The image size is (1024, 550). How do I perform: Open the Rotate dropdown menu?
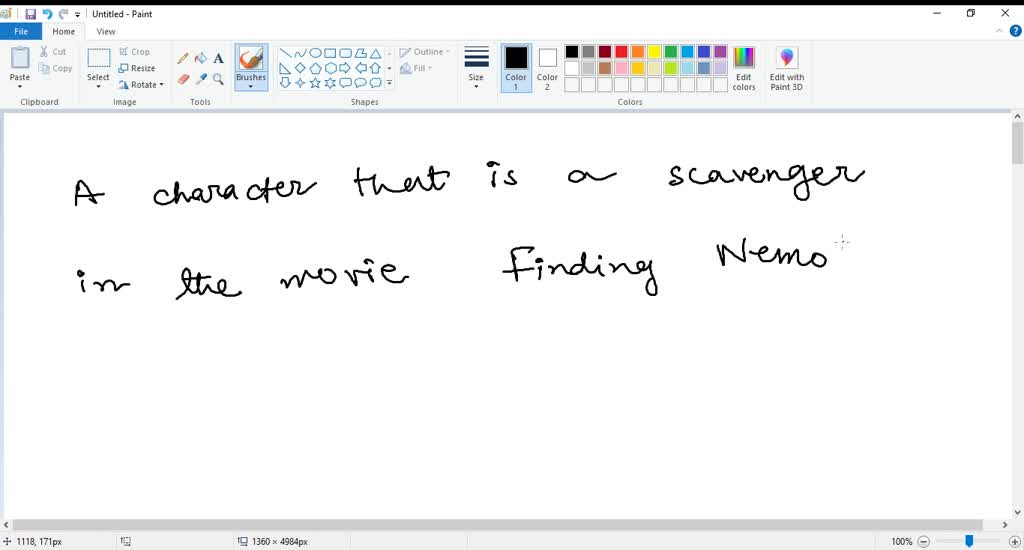pos(142,85)
